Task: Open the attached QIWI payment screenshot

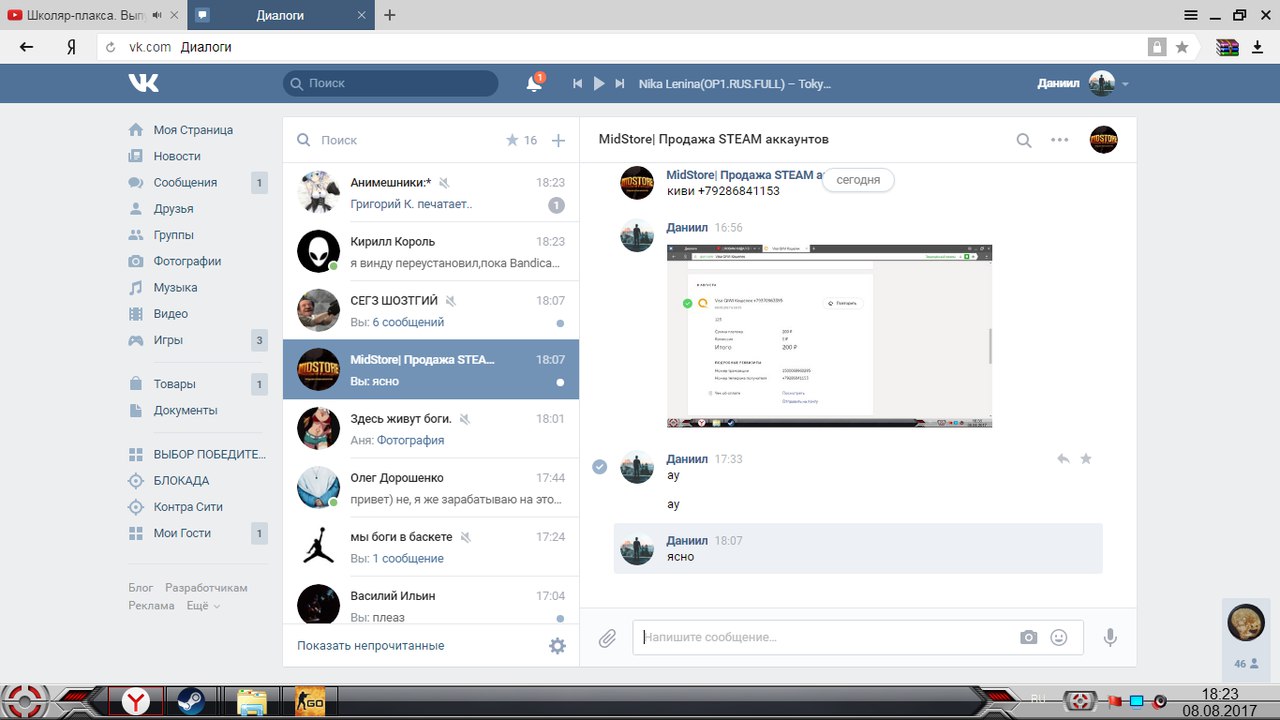Action: (829, 336)
